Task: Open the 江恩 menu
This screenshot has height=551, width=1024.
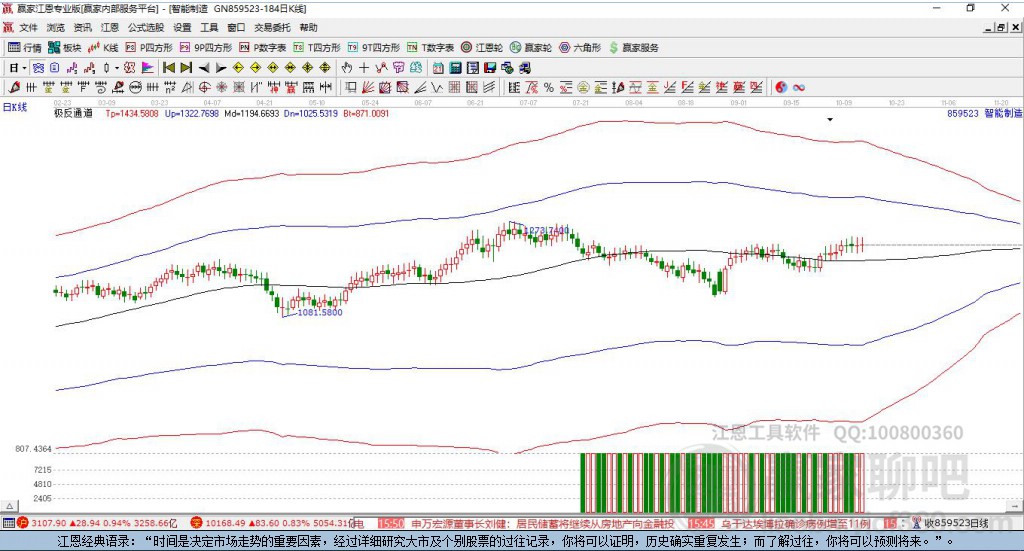Action: click(110, 27)
